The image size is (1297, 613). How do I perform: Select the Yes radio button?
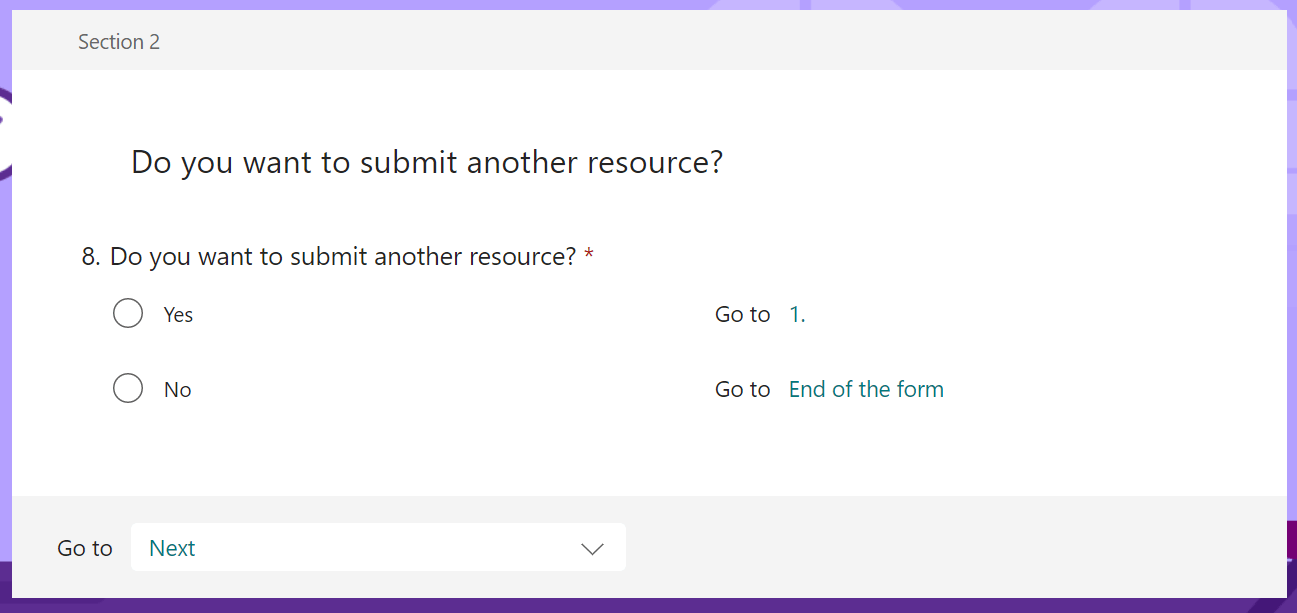tap(128, 313)
